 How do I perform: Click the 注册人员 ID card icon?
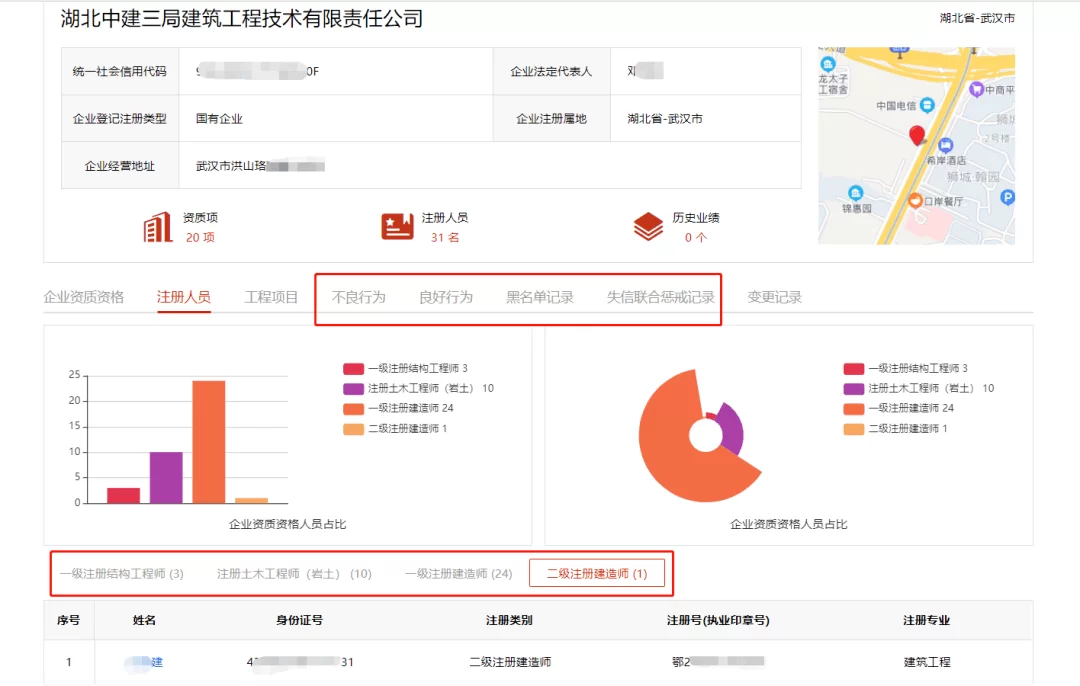click(397, 227)
